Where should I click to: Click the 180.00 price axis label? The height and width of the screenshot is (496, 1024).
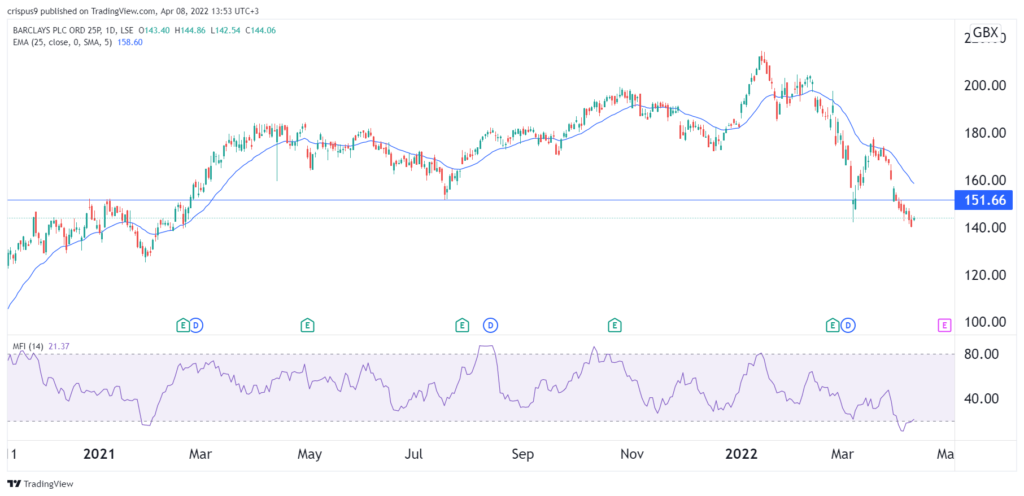[984, 133]
